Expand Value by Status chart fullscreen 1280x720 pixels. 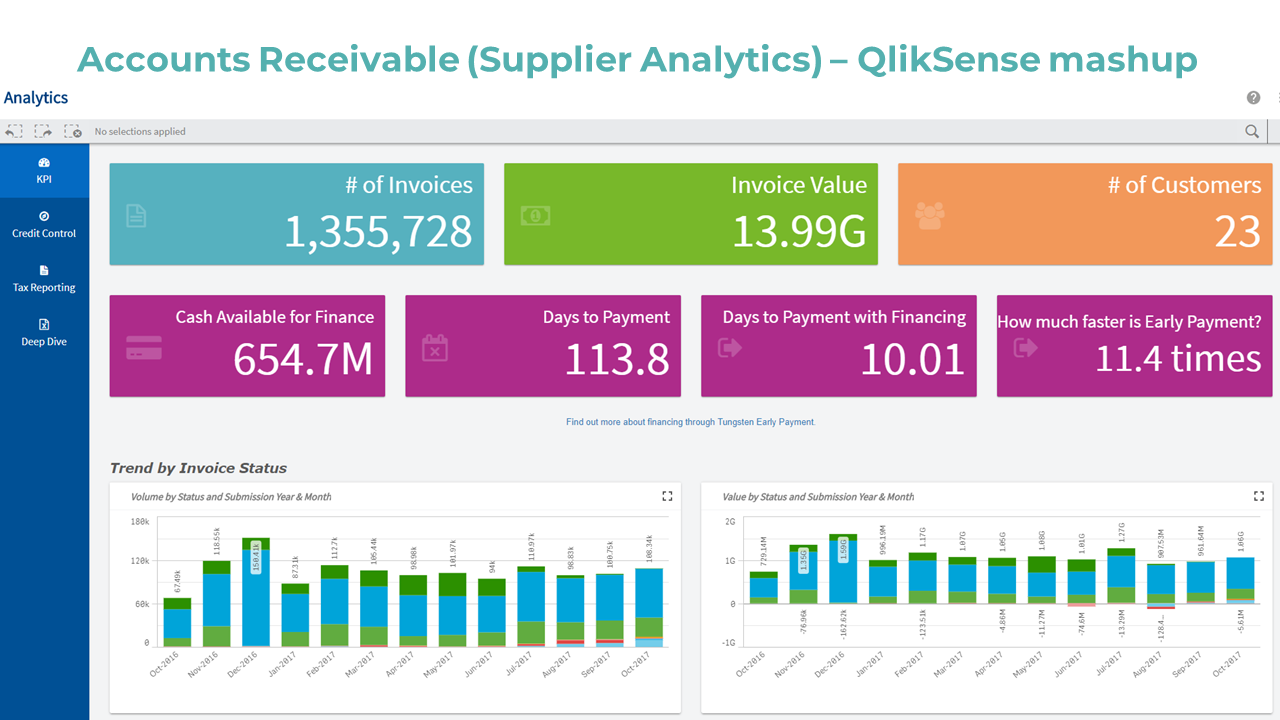[1259, 496]
